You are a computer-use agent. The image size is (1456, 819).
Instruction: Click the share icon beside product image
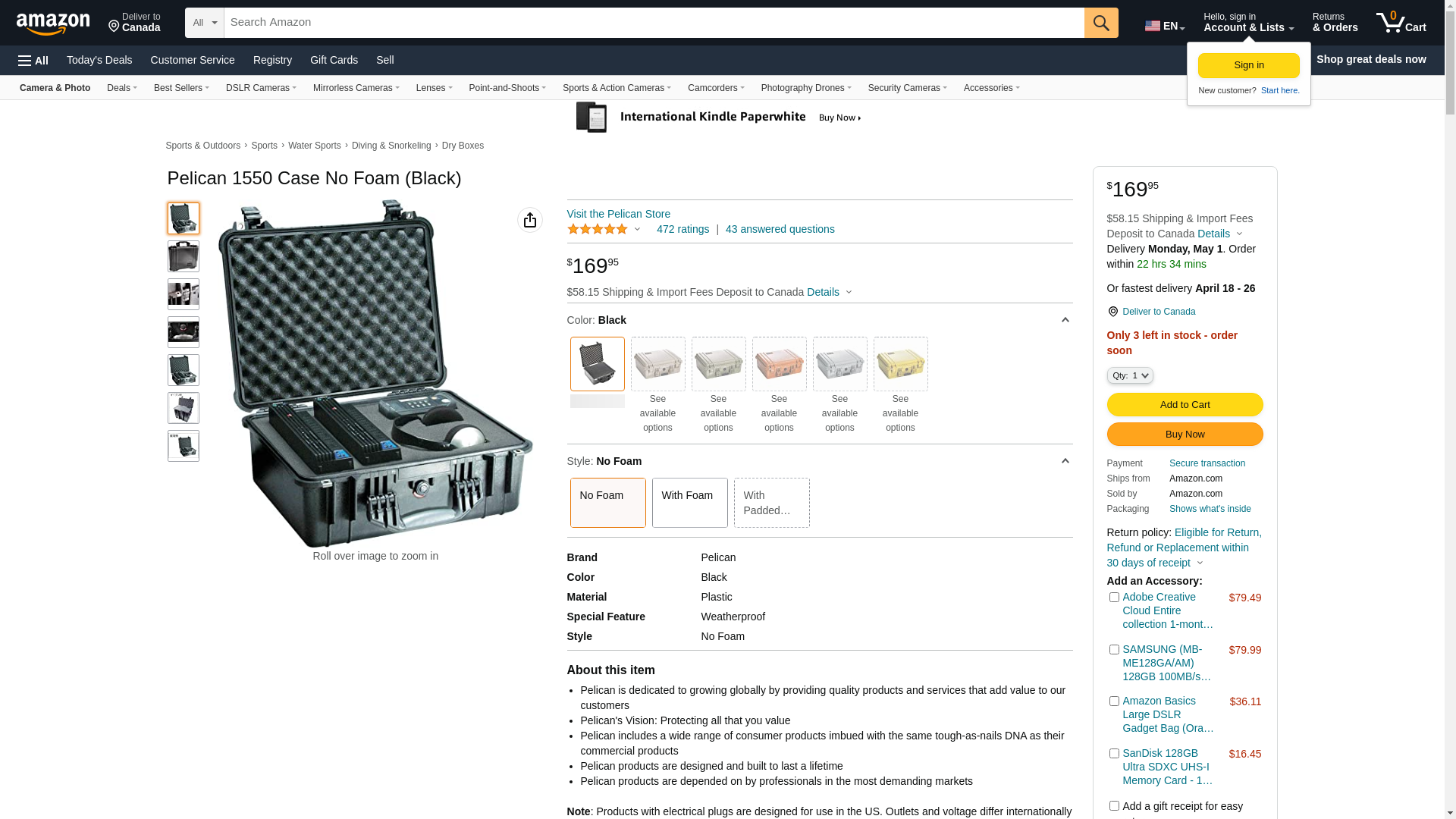tap(530, 220)
